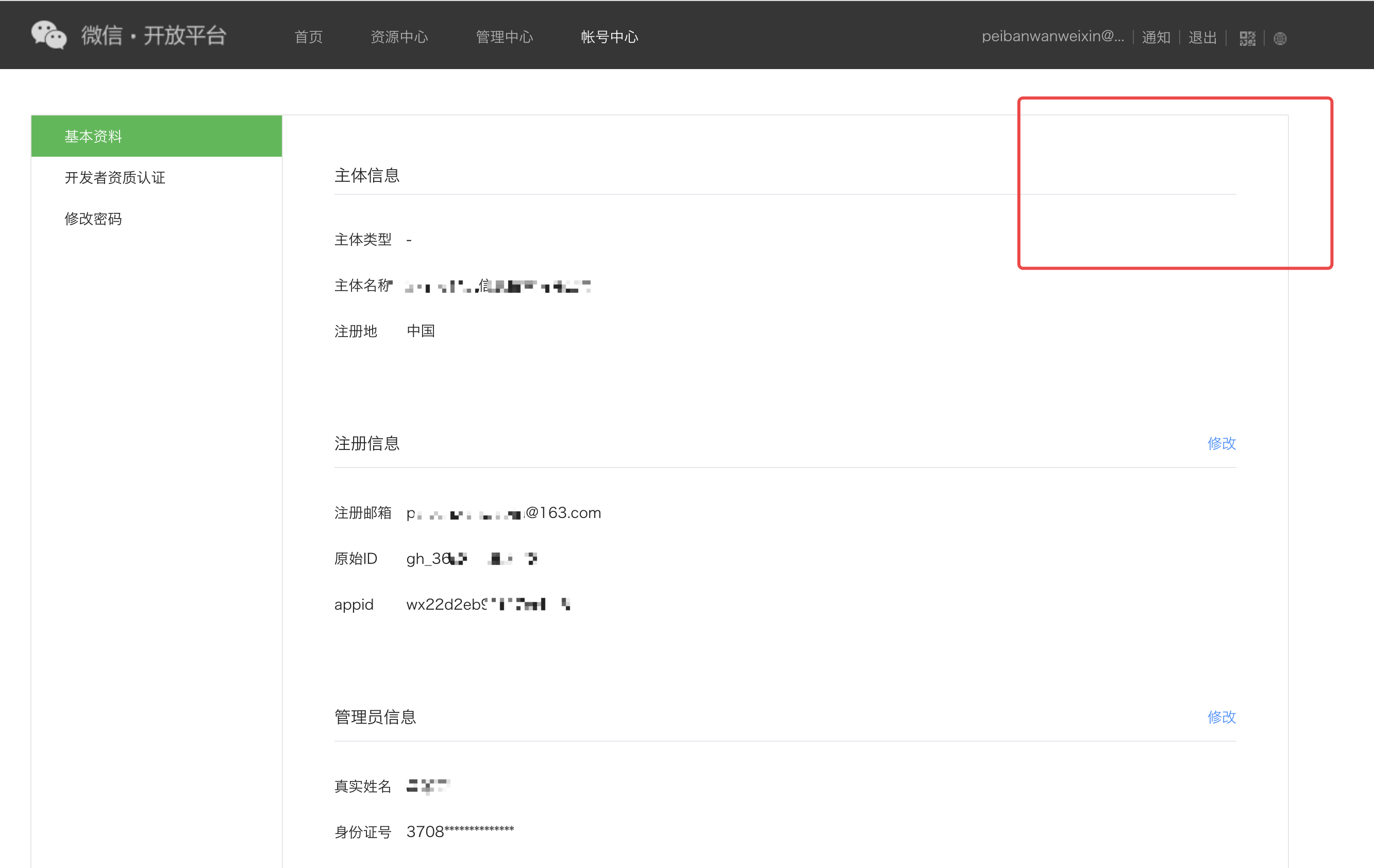Open 开发者资质认证 sidebar item
Viewport: 1374px width, 868px height.
tap(115, 177)
